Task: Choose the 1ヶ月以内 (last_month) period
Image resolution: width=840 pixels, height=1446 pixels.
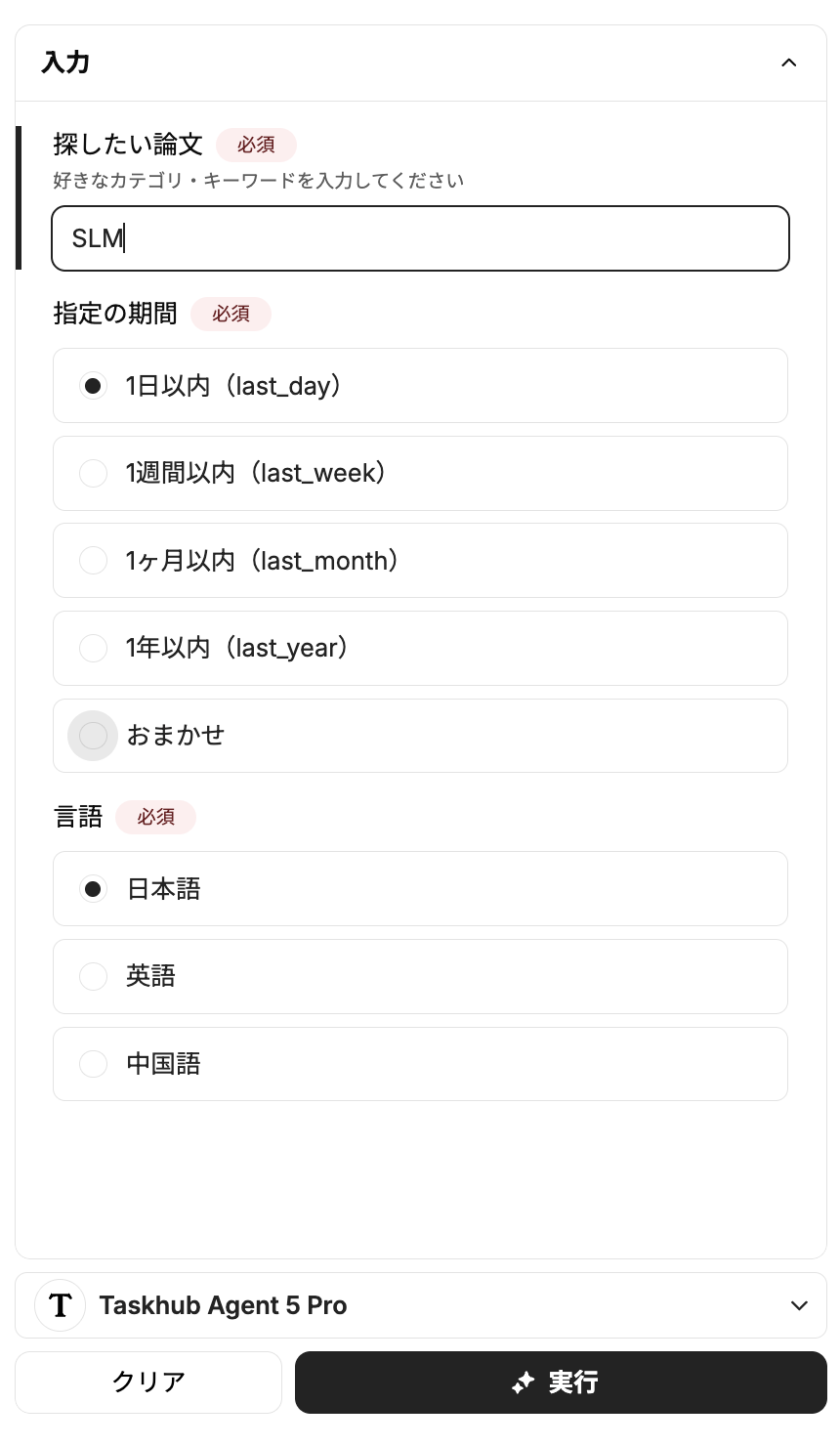Action: coord(93,561)
